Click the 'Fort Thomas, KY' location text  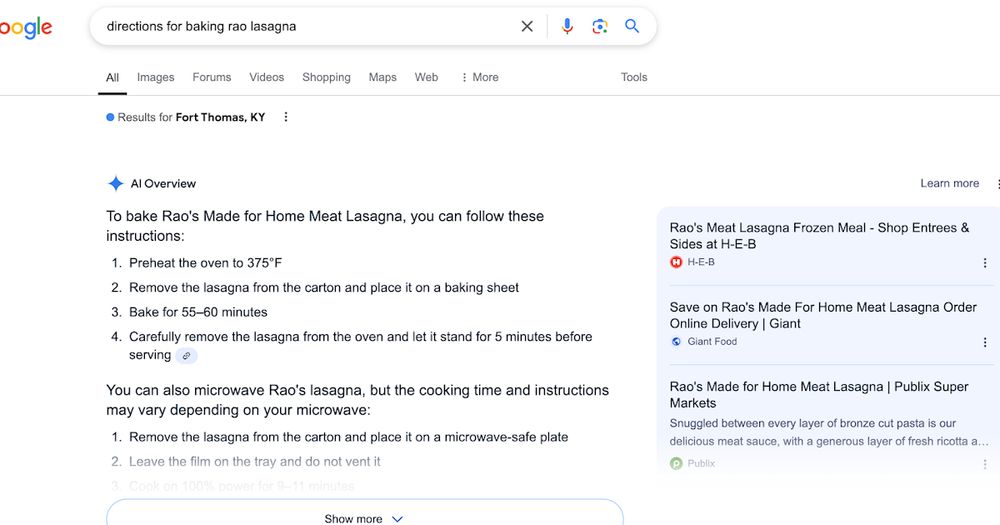pos(221,117)
